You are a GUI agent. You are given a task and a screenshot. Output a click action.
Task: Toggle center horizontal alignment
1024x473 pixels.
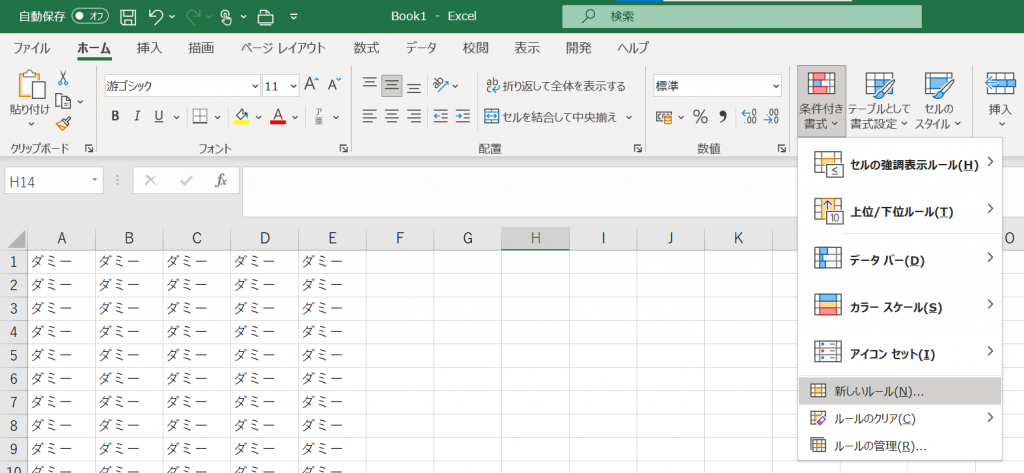pyautogui.click(x=393, y=116)
